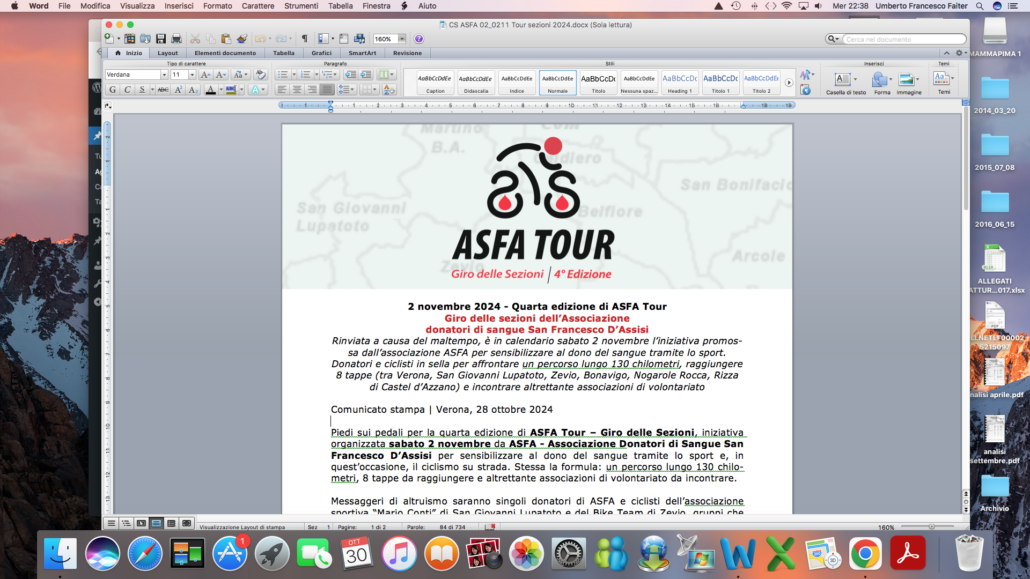This screenshot has height=579, width=1030.
Task: Print the document using the printer icon
Action: [x=176, y=39]
